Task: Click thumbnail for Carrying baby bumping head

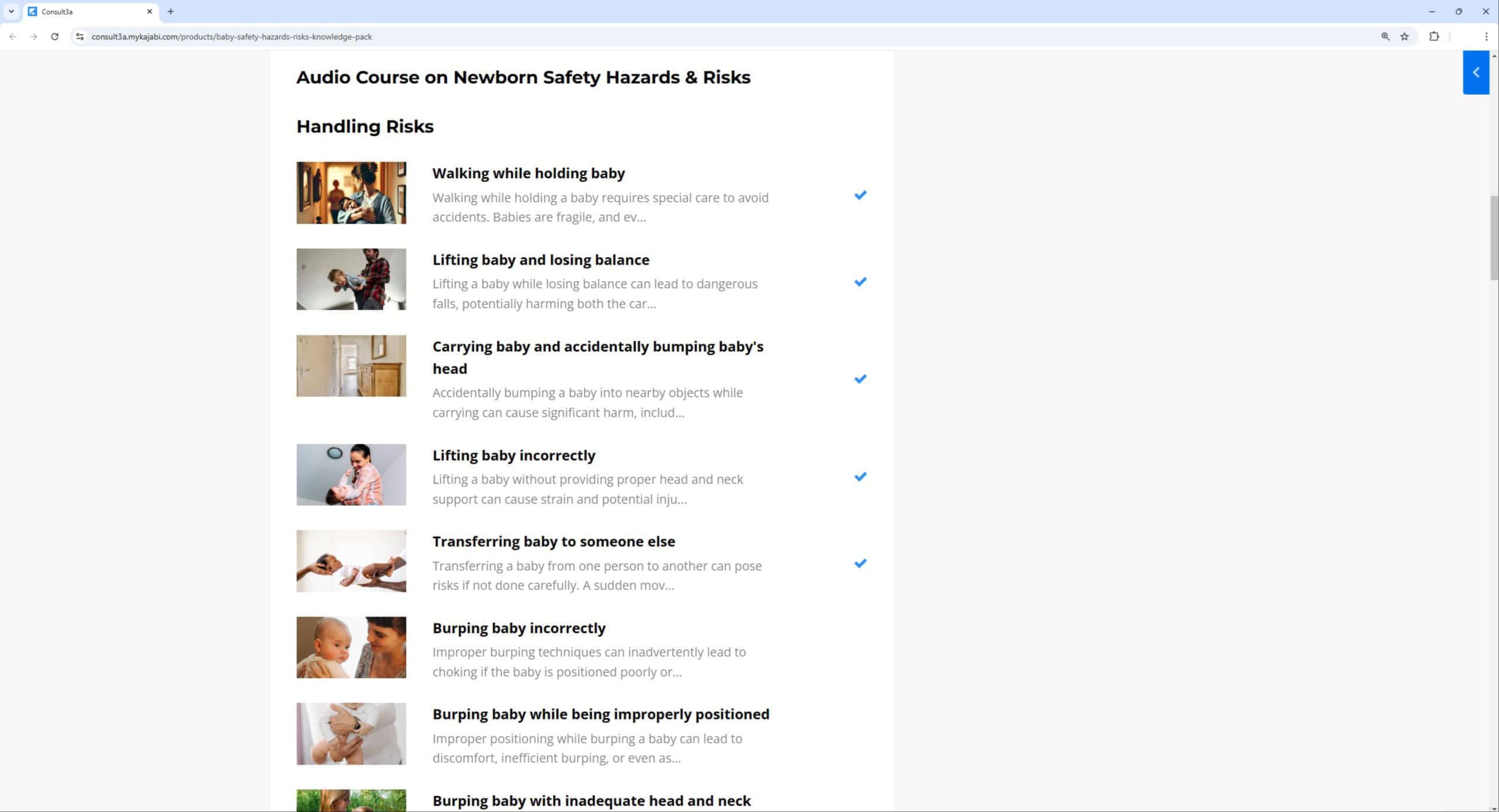Action: [x=351, y=366]
